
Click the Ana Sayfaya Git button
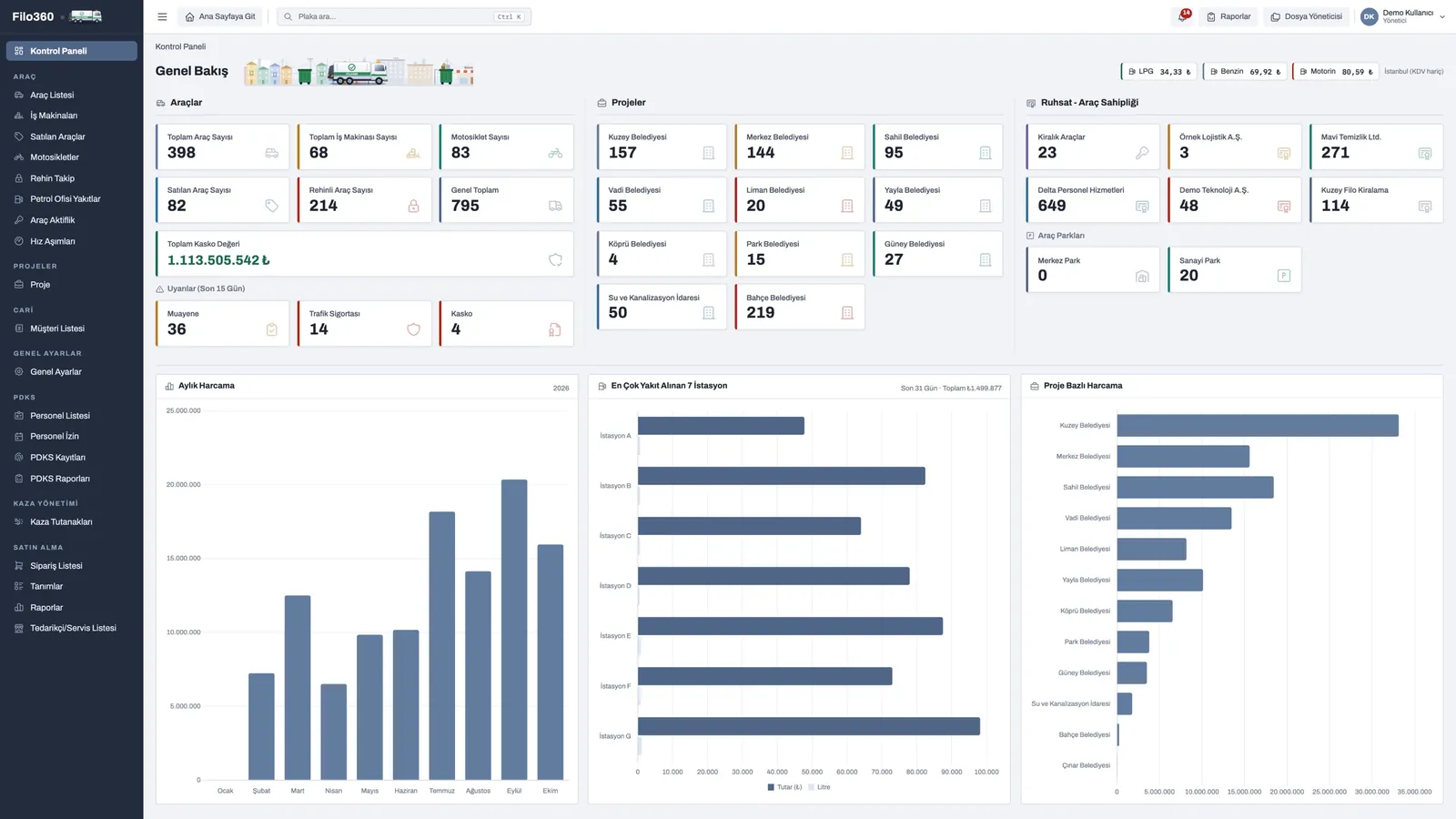click(220, 16)
